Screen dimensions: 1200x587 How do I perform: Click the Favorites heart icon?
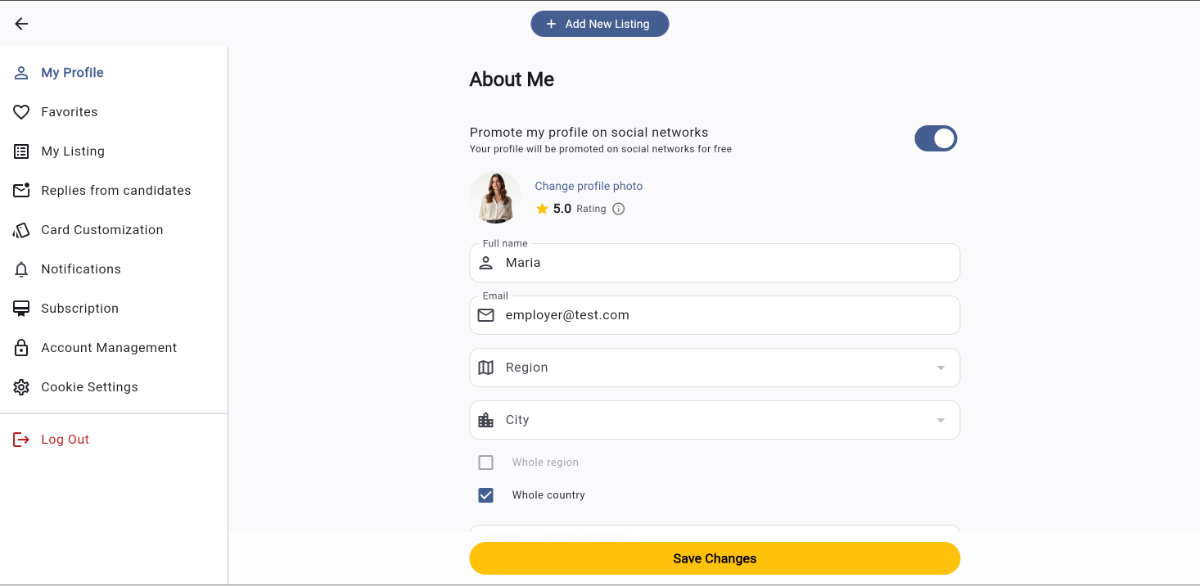21,112
